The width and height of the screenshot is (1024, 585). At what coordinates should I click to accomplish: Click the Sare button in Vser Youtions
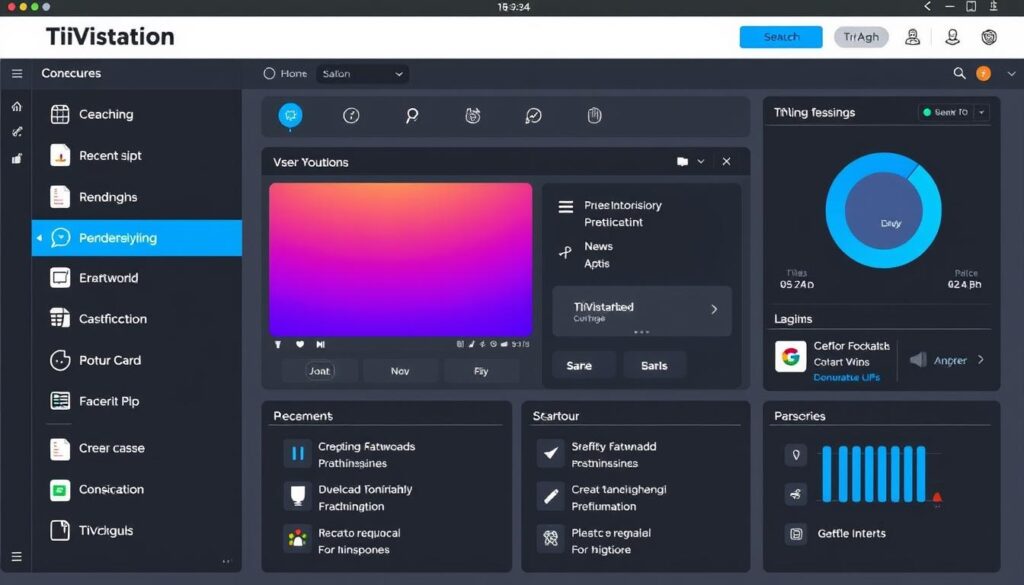point(581,365)
